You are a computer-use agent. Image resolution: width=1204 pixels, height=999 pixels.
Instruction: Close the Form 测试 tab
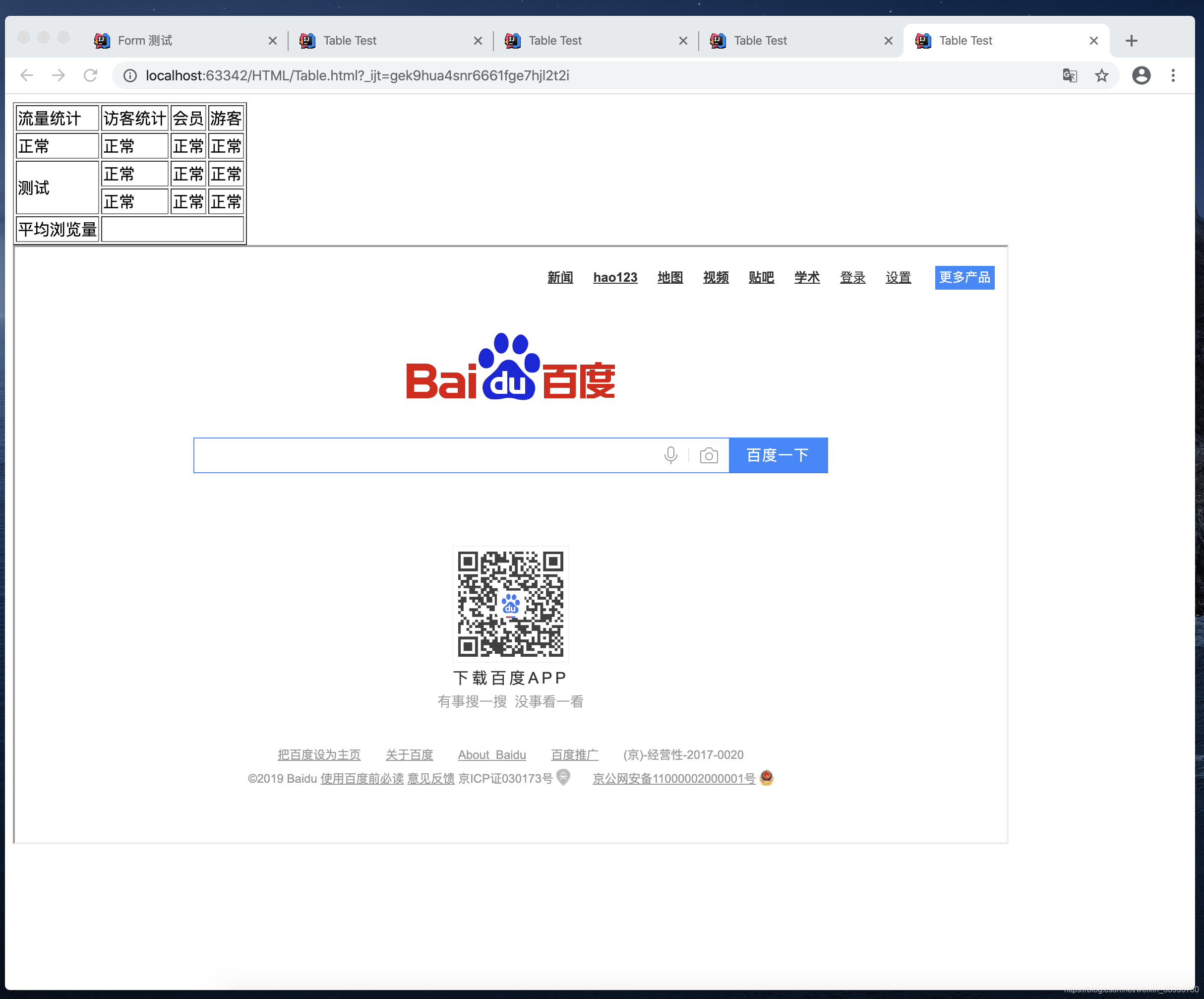point(272,41)
